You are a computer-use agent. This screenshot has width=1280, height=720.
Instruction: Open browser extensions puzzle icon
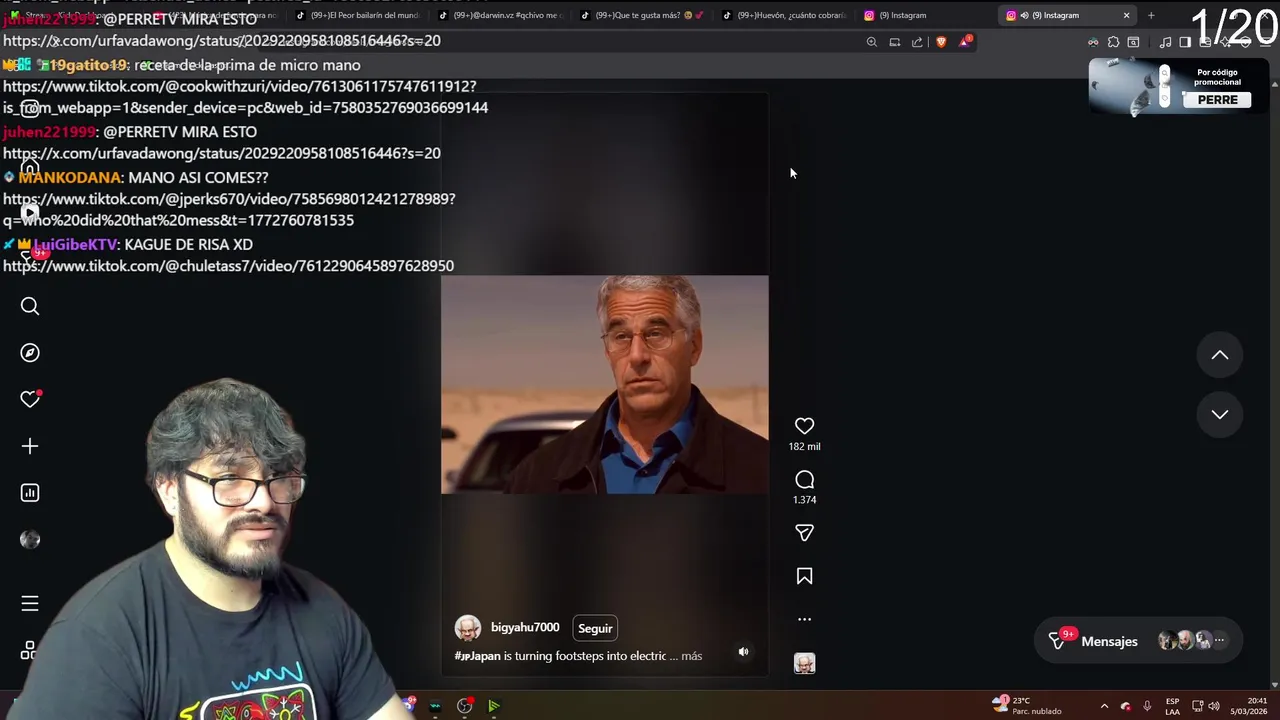[x=1113, y=42]
